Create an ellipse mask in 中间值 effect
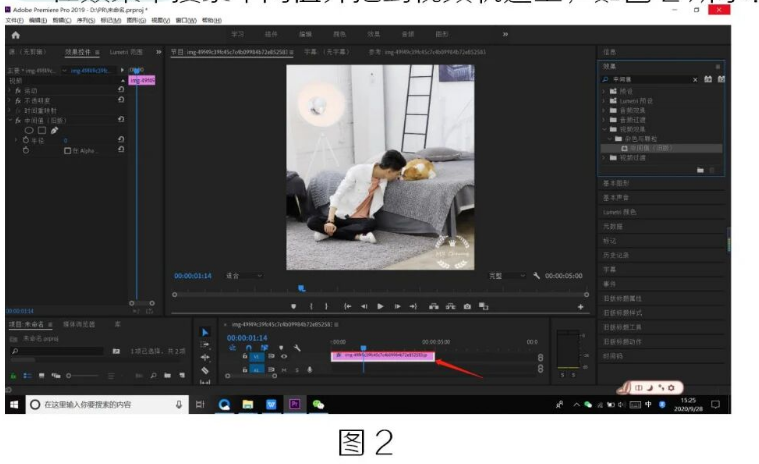 click(29, 130)
